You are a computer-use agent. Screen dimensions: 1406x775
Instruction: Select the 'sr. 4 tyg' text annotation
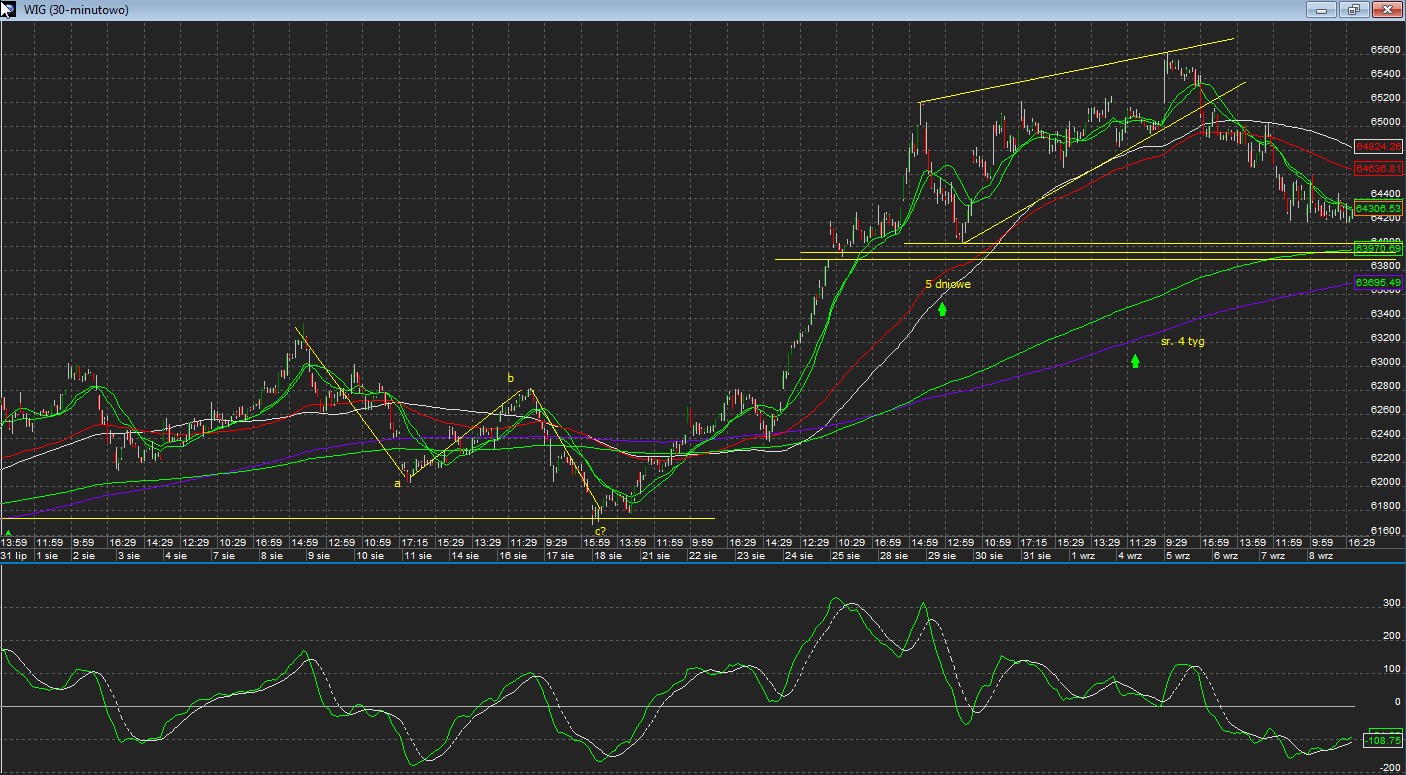1182,342
